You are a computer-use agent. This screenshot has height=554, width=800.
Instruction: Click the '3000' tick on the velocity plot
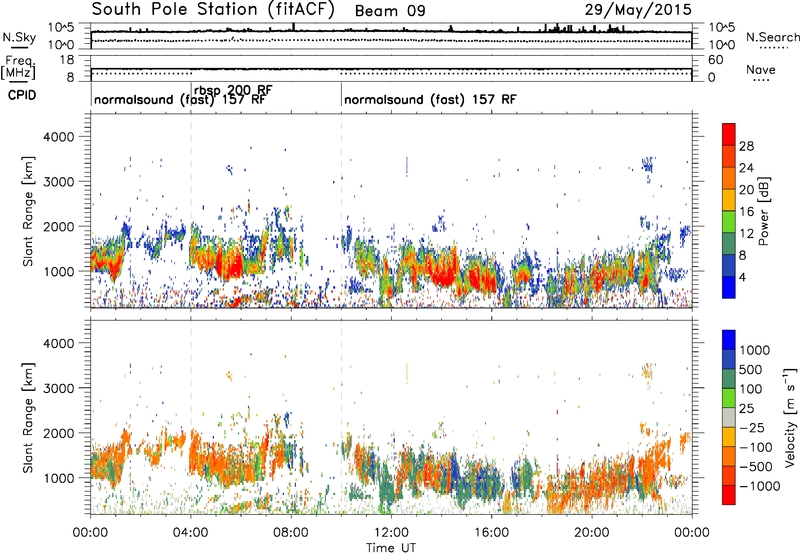tap(59, 388)
